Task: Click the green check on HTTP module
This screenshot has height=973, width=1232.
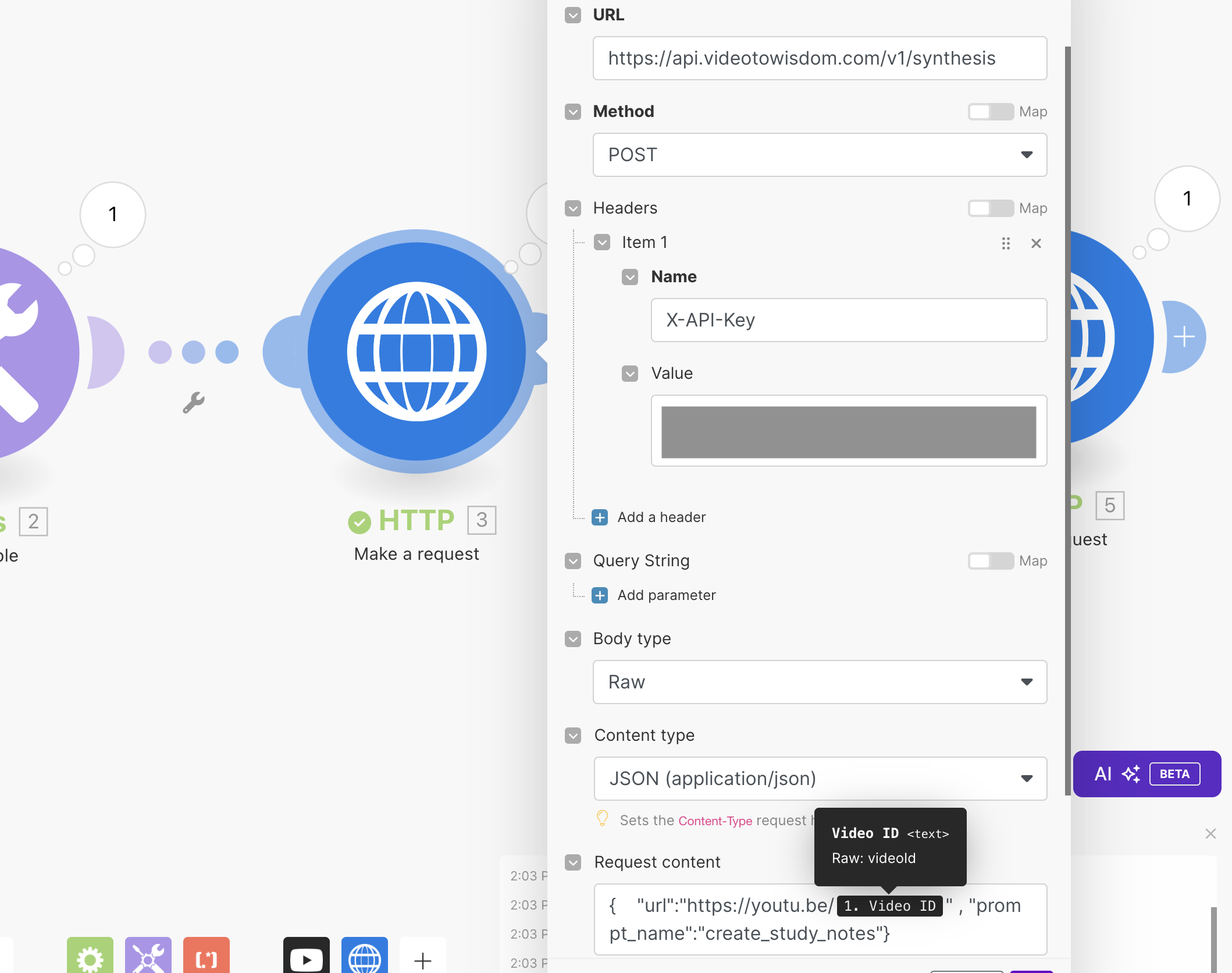Action: (x=359, y=522)
